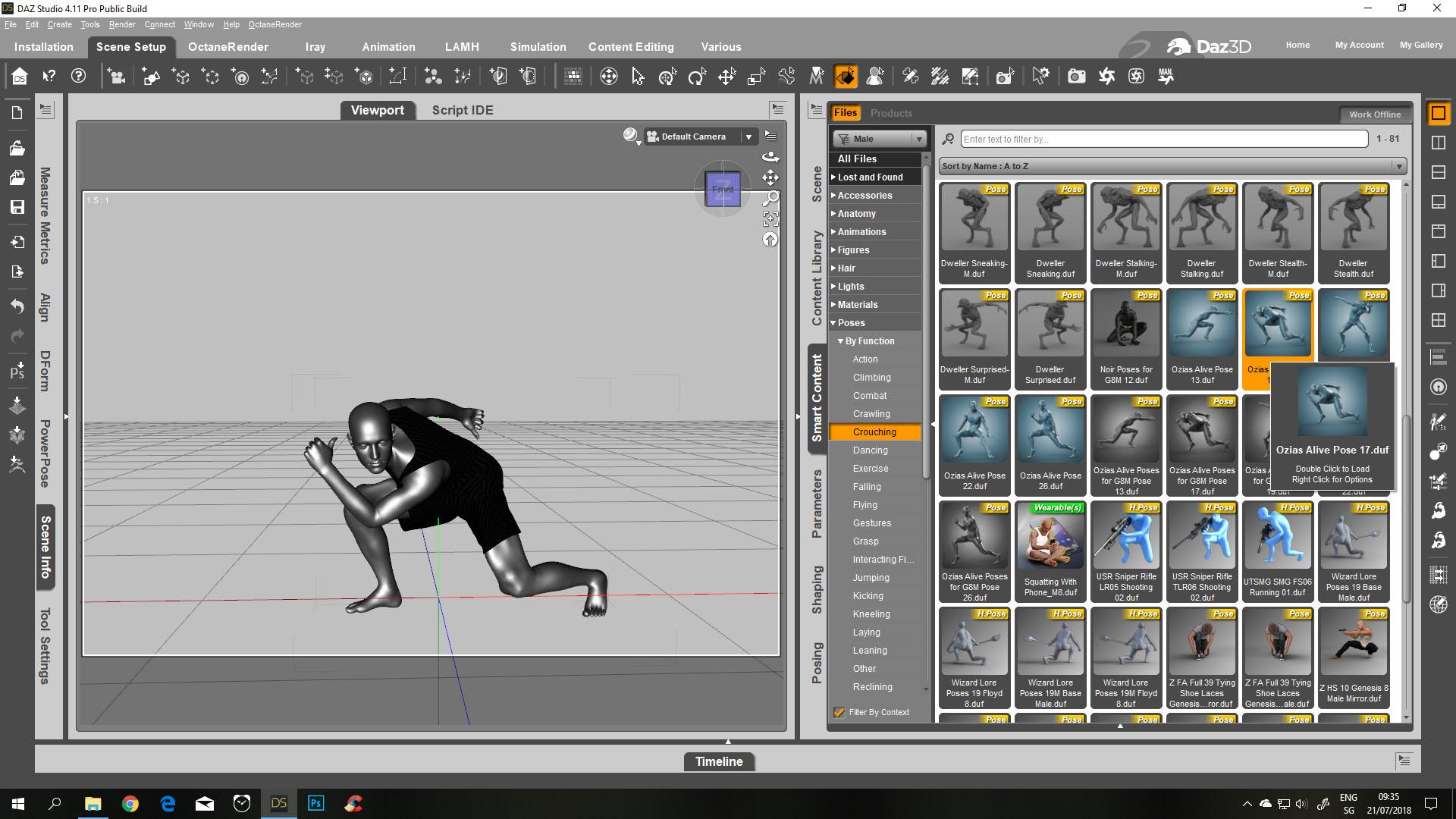Click the Work Offline button
1456x819 pixels.
(1374, 115)
